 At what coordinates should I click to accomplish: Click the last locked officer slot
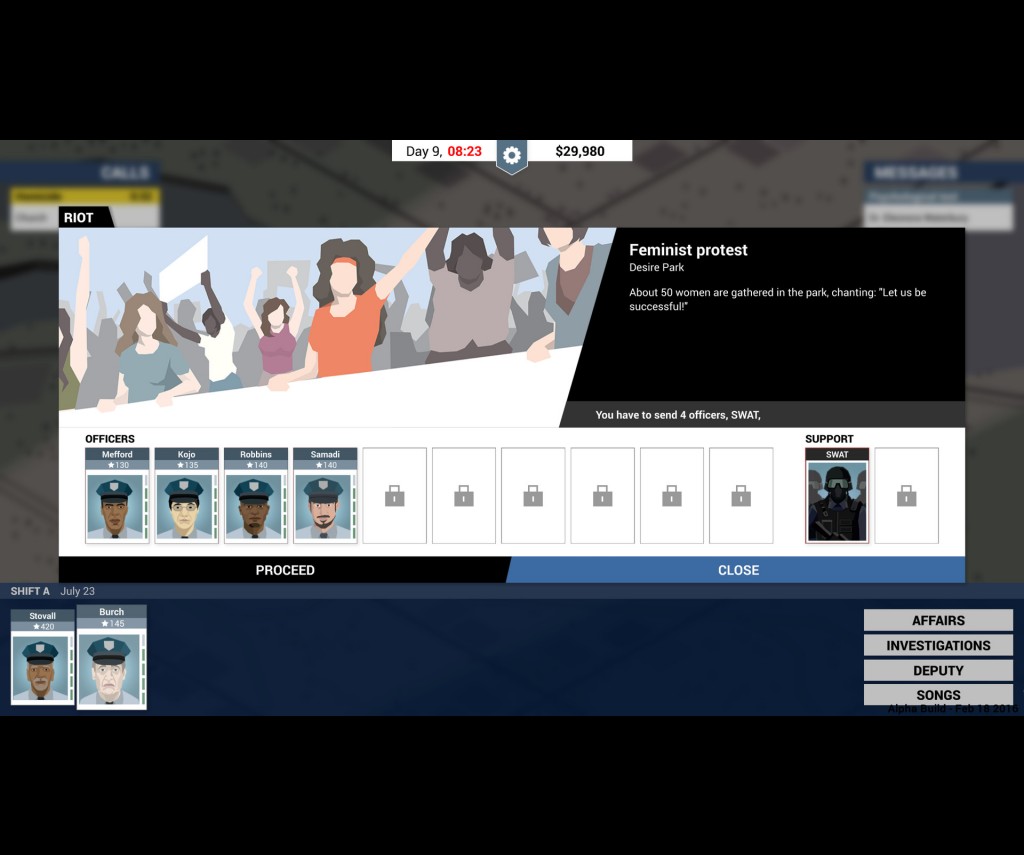741,496
